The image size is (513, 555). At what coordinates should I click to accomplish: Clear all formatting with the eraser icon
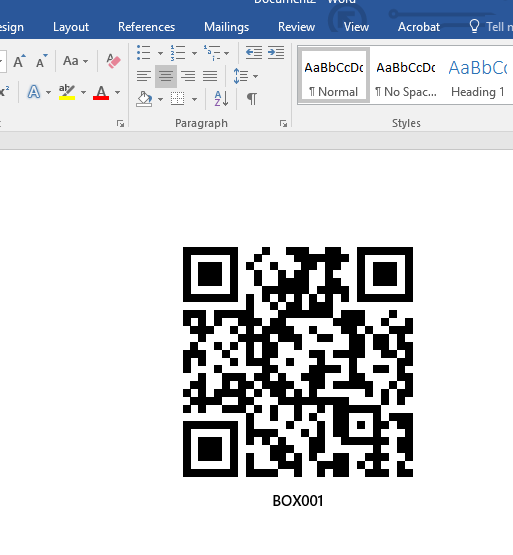pyautogui.click(x=113, y=61)
